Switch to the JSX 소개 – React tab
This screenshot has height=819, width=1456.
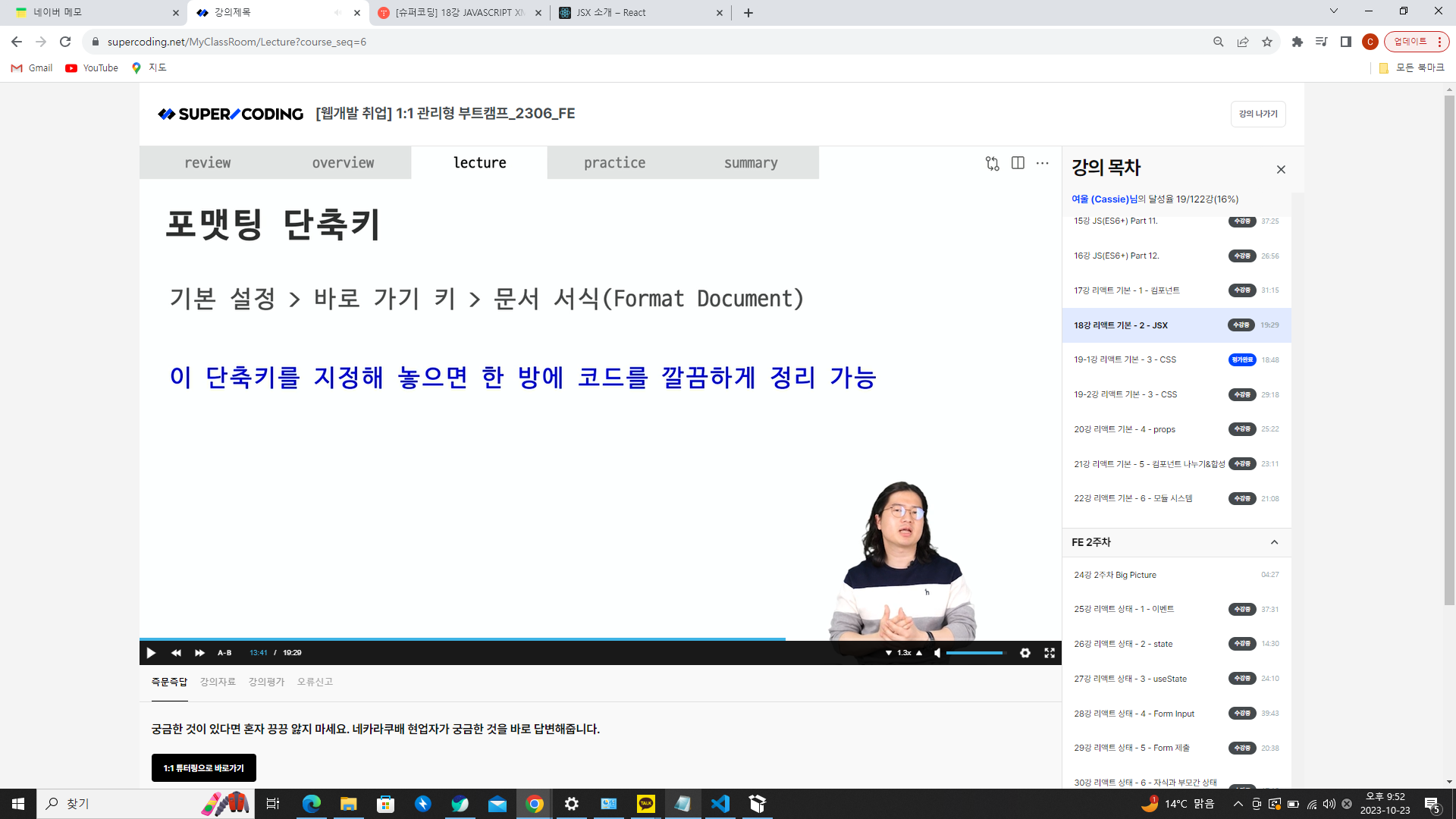(x=641, y=13)
